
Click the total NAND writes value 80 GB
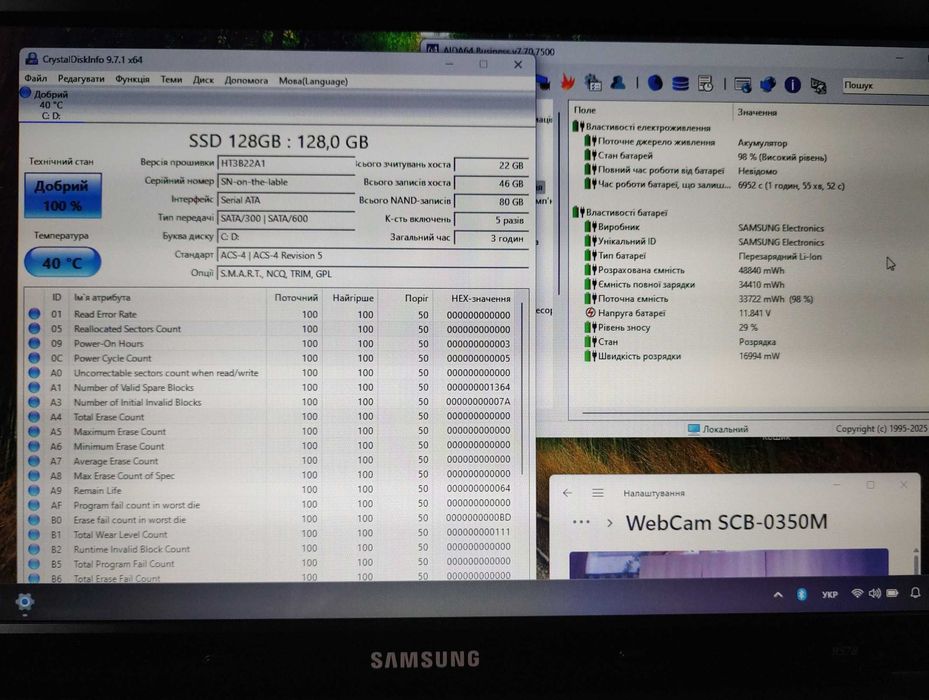click(491, 202)
